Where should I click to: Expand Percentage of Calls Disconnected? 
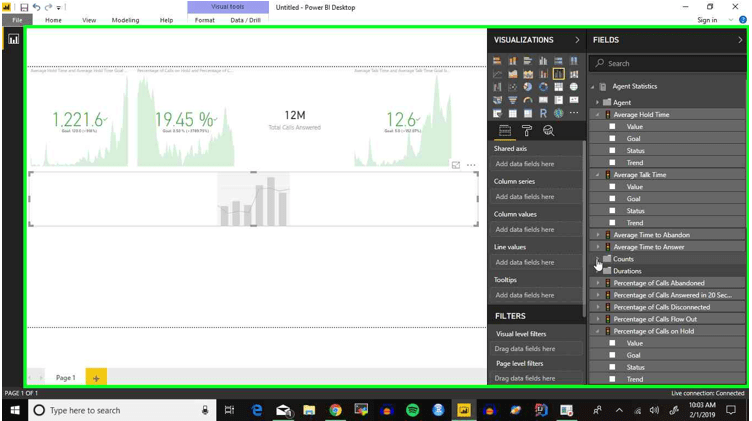(x=598, y=307)
